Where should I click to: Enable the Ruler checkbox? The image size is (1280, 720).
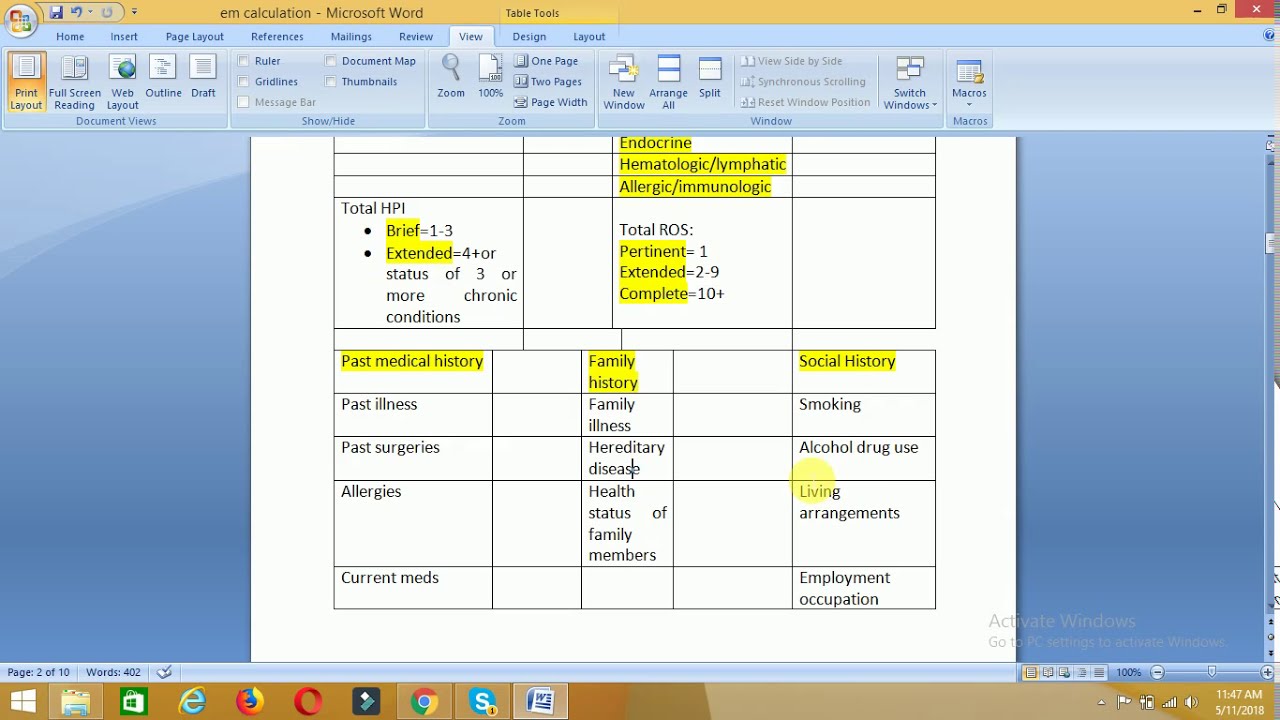point(243,61)
